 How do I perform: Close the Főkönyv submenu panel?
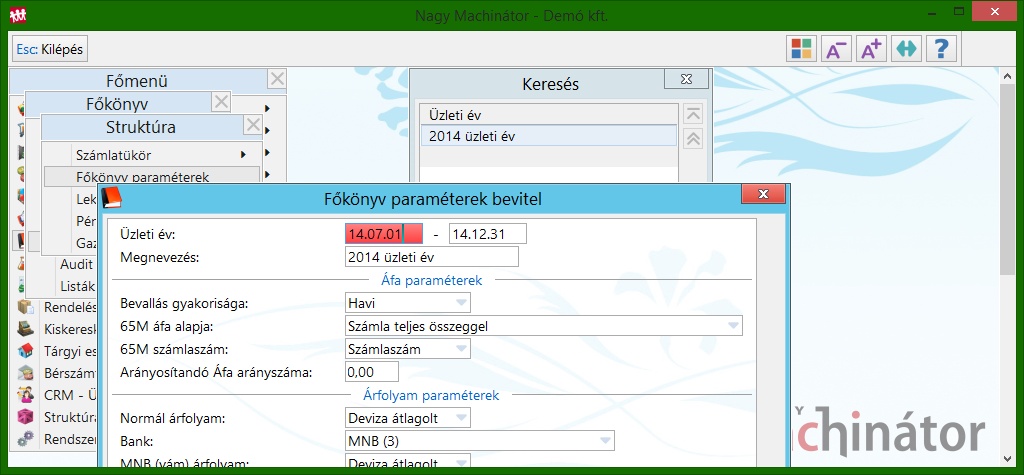pyautogui.click(x=221, y=102)
